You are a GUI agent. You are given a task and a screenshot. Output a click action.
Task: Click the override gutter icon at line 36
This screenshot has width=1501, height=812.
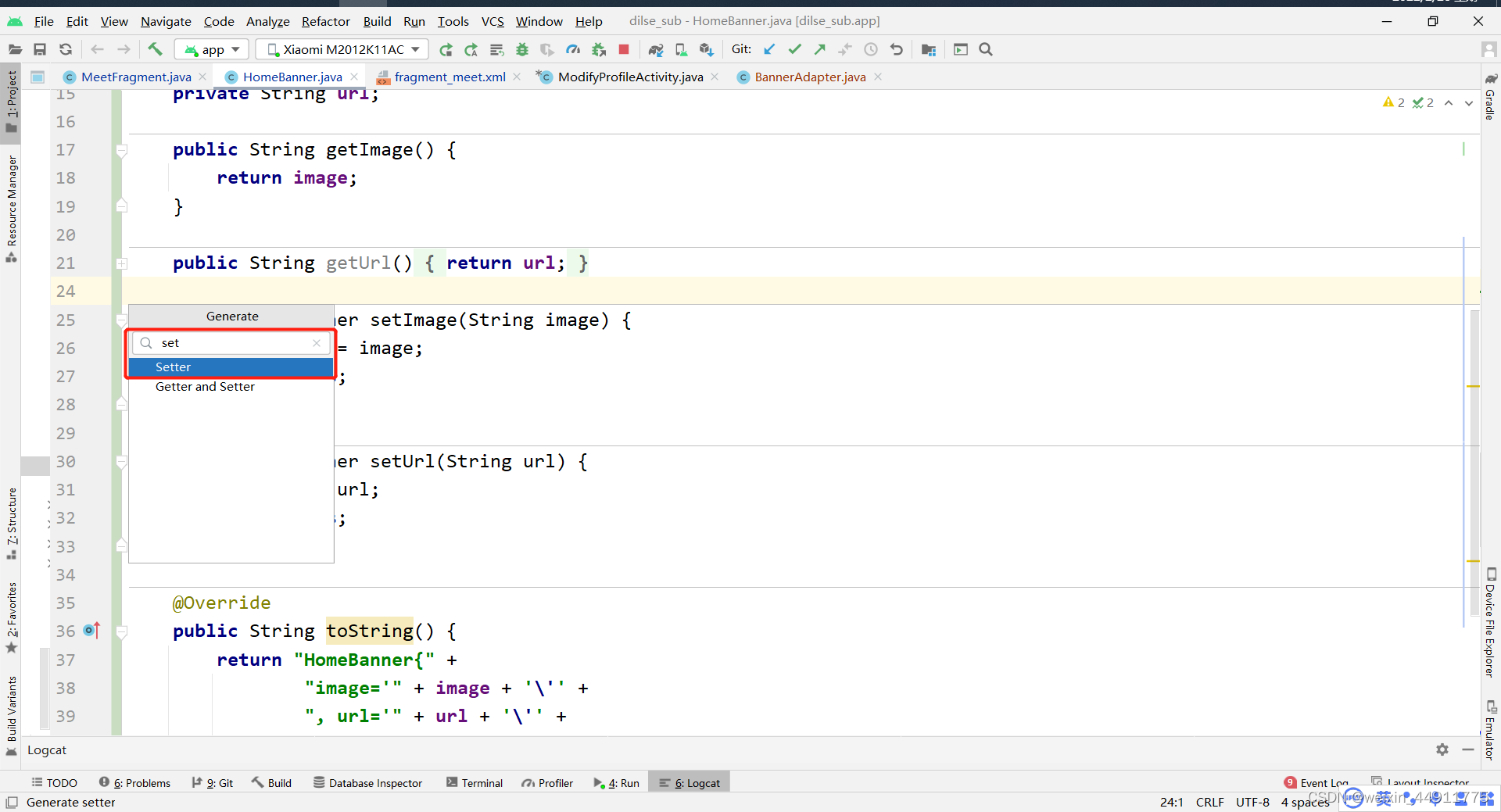pyautogui.click(x=92, y=630)
